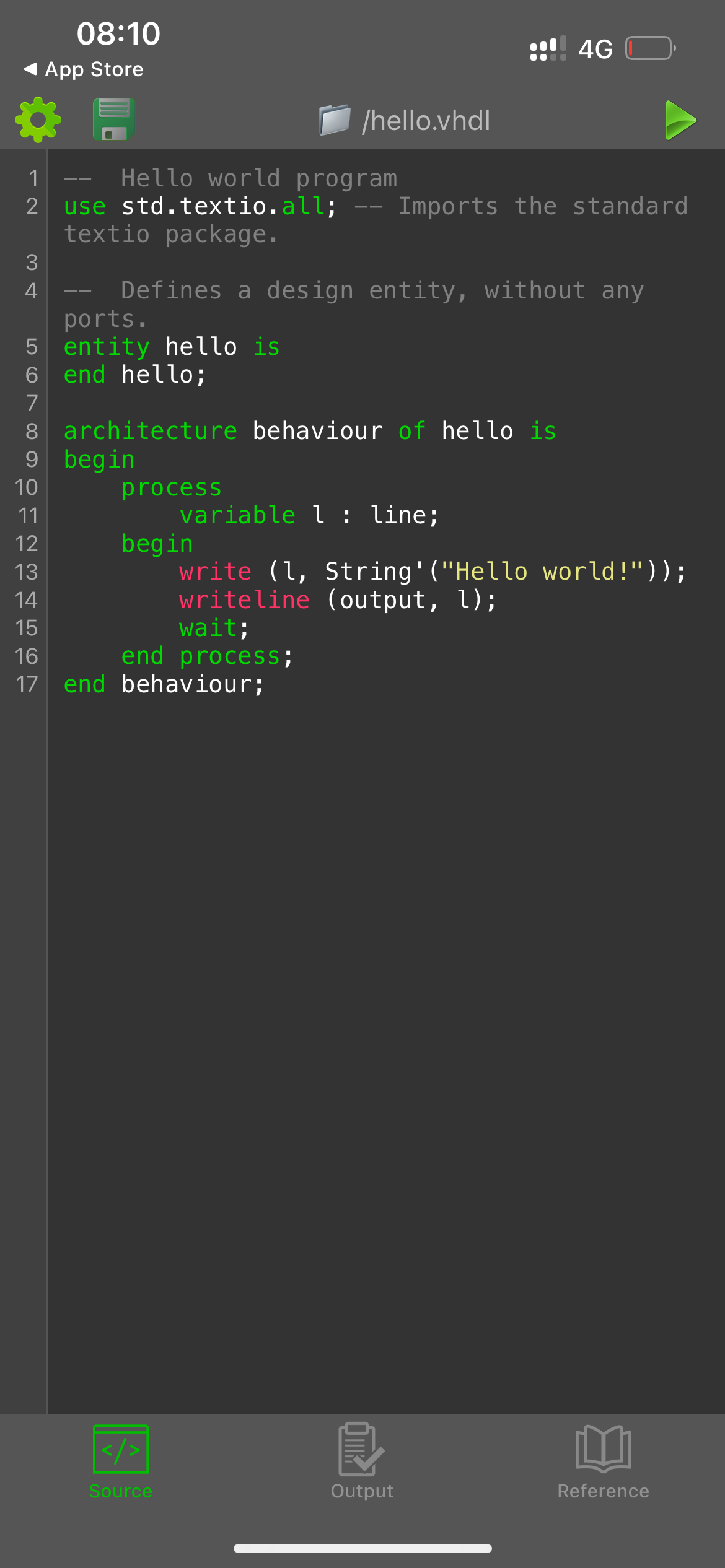Screen dimensions: 725x1568
Task: Select the Source tab label
Action: (x=120, y=1491)
